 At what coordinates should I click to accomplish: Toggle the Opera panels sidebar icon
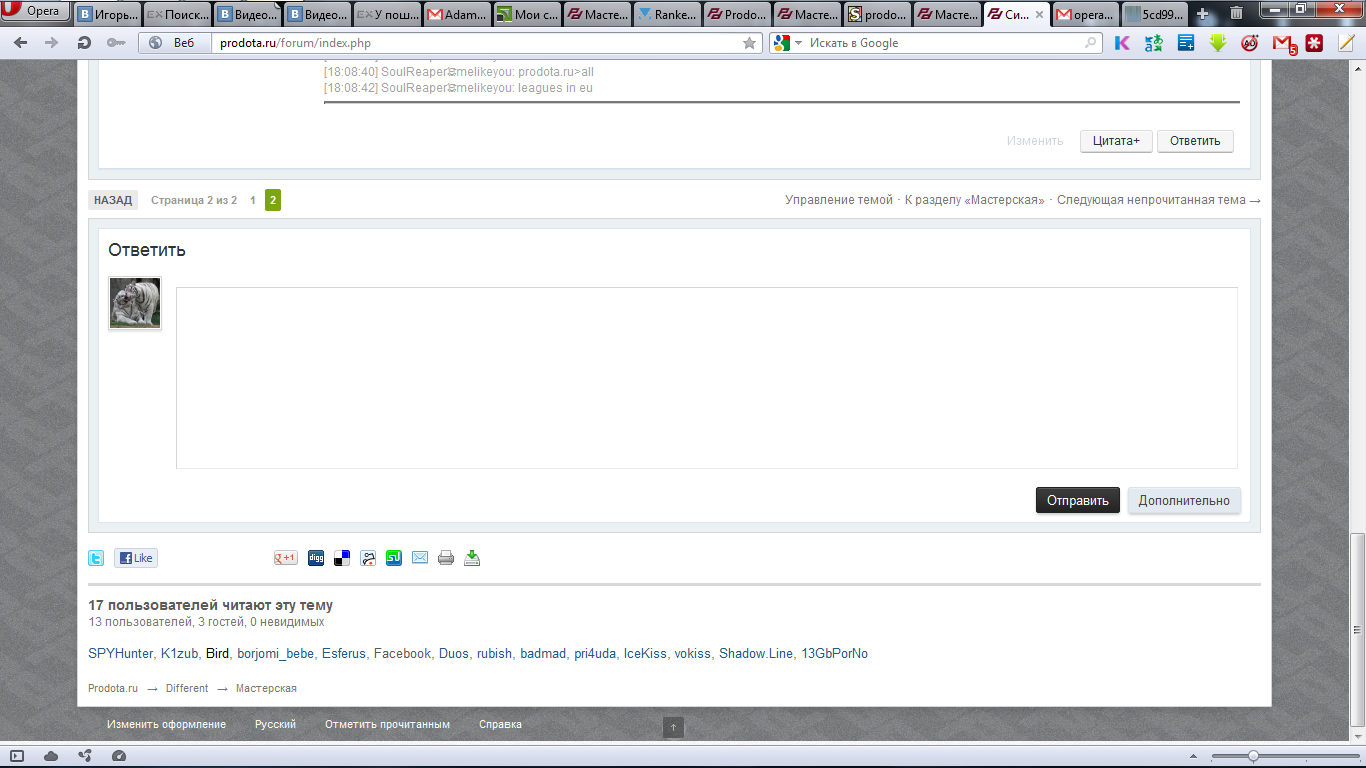click(17, 756)
